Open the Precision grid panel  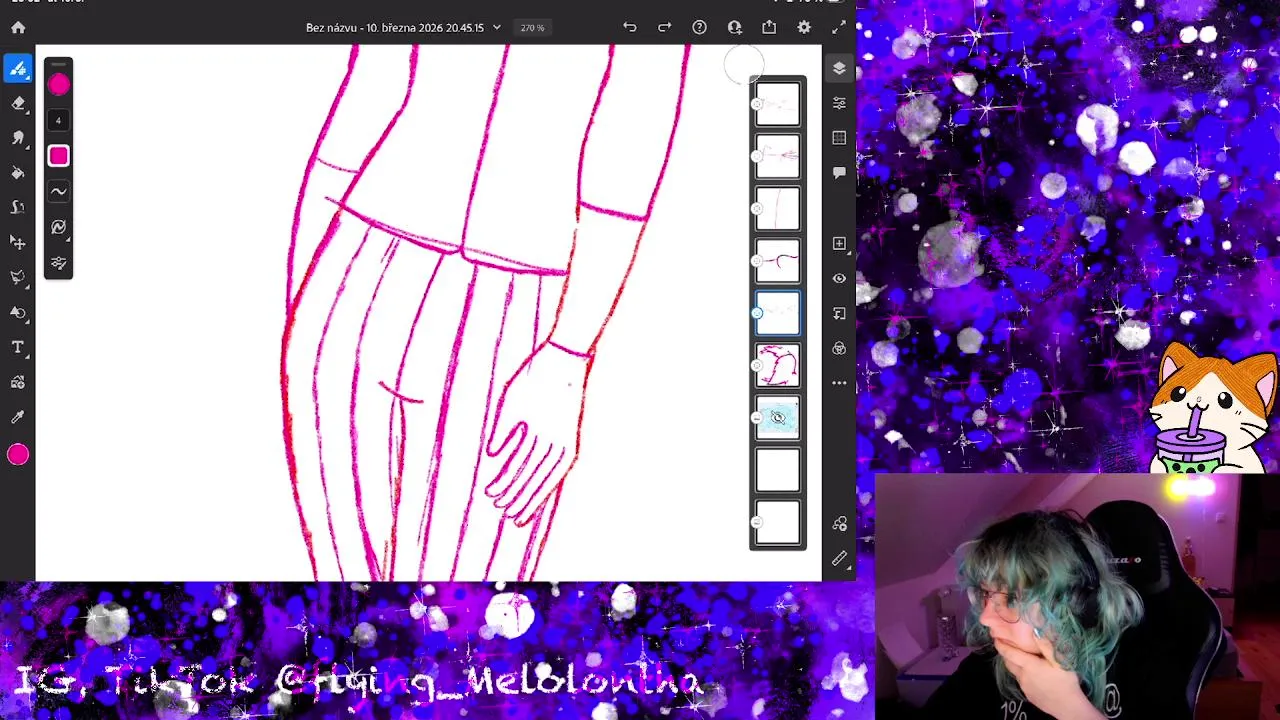click(x=839, y=138)
